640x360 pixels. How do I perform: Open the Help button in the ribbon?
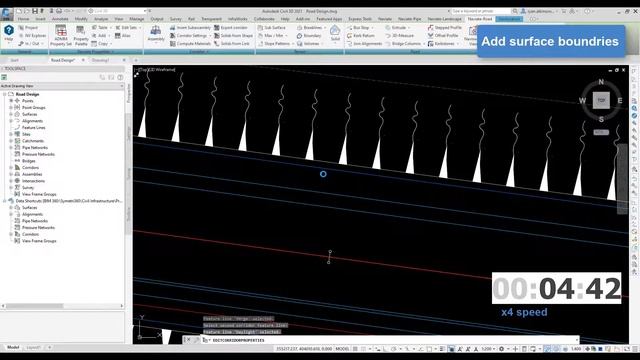click(9, 32)
